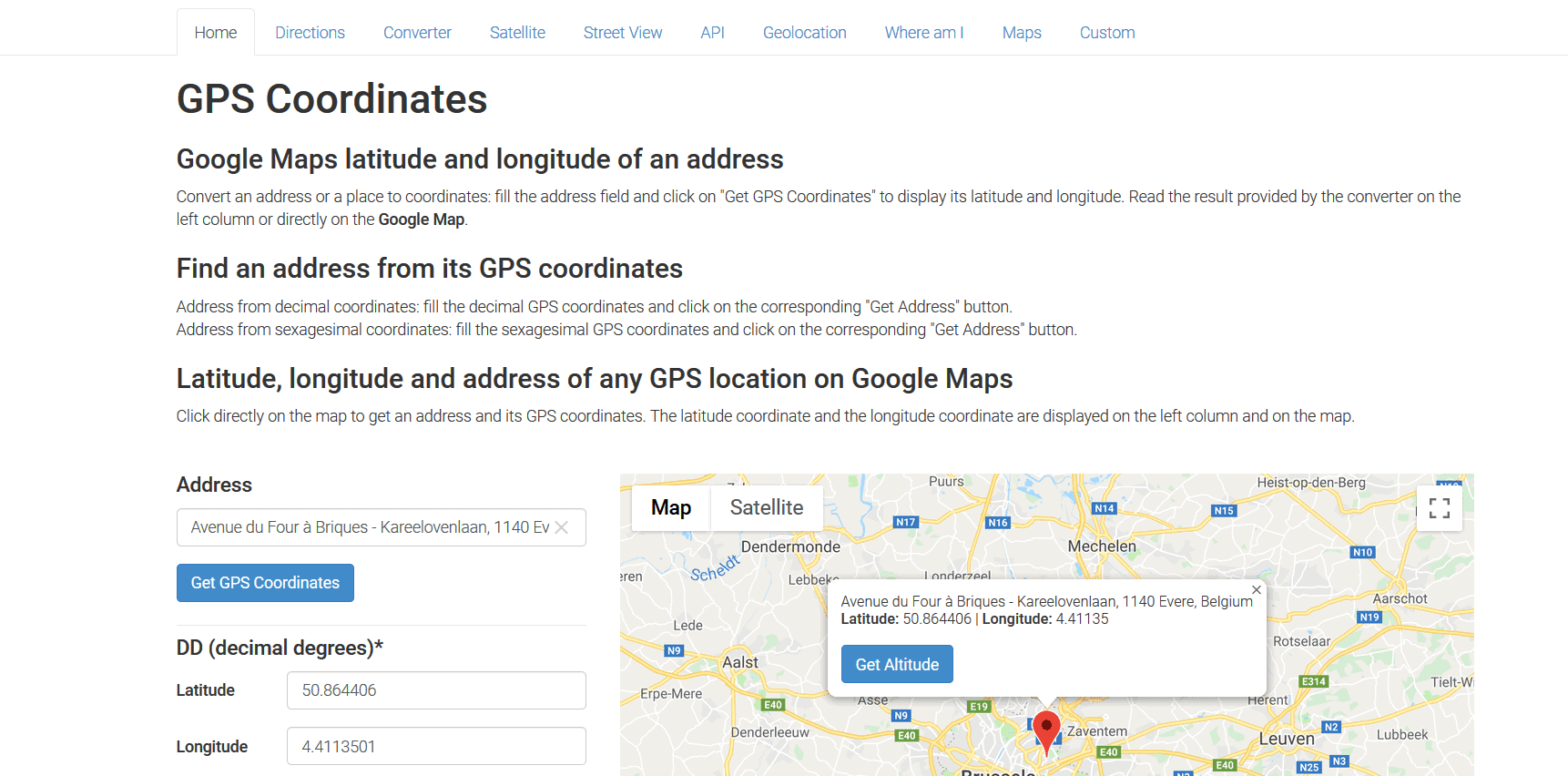Click the Aarschot label on the map

(x=1400, y=598)
